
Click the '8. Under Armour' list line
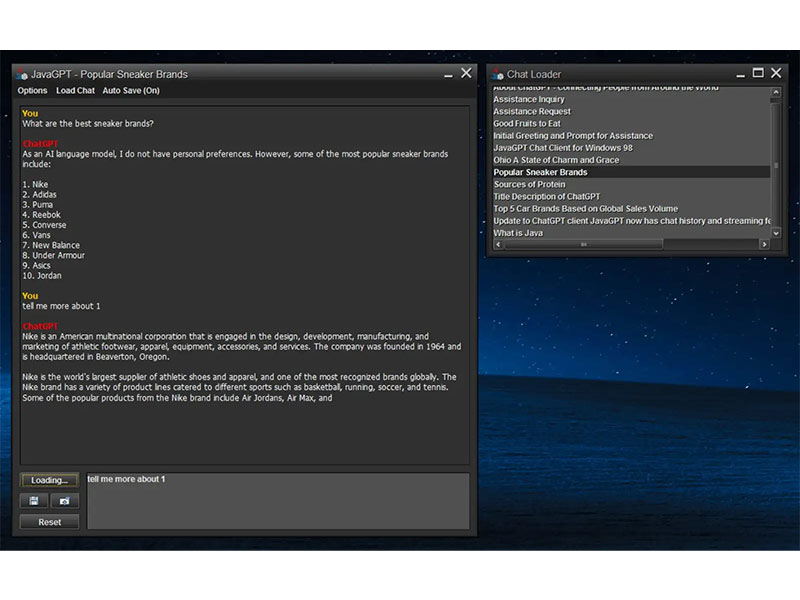click(x=54, y=256)
